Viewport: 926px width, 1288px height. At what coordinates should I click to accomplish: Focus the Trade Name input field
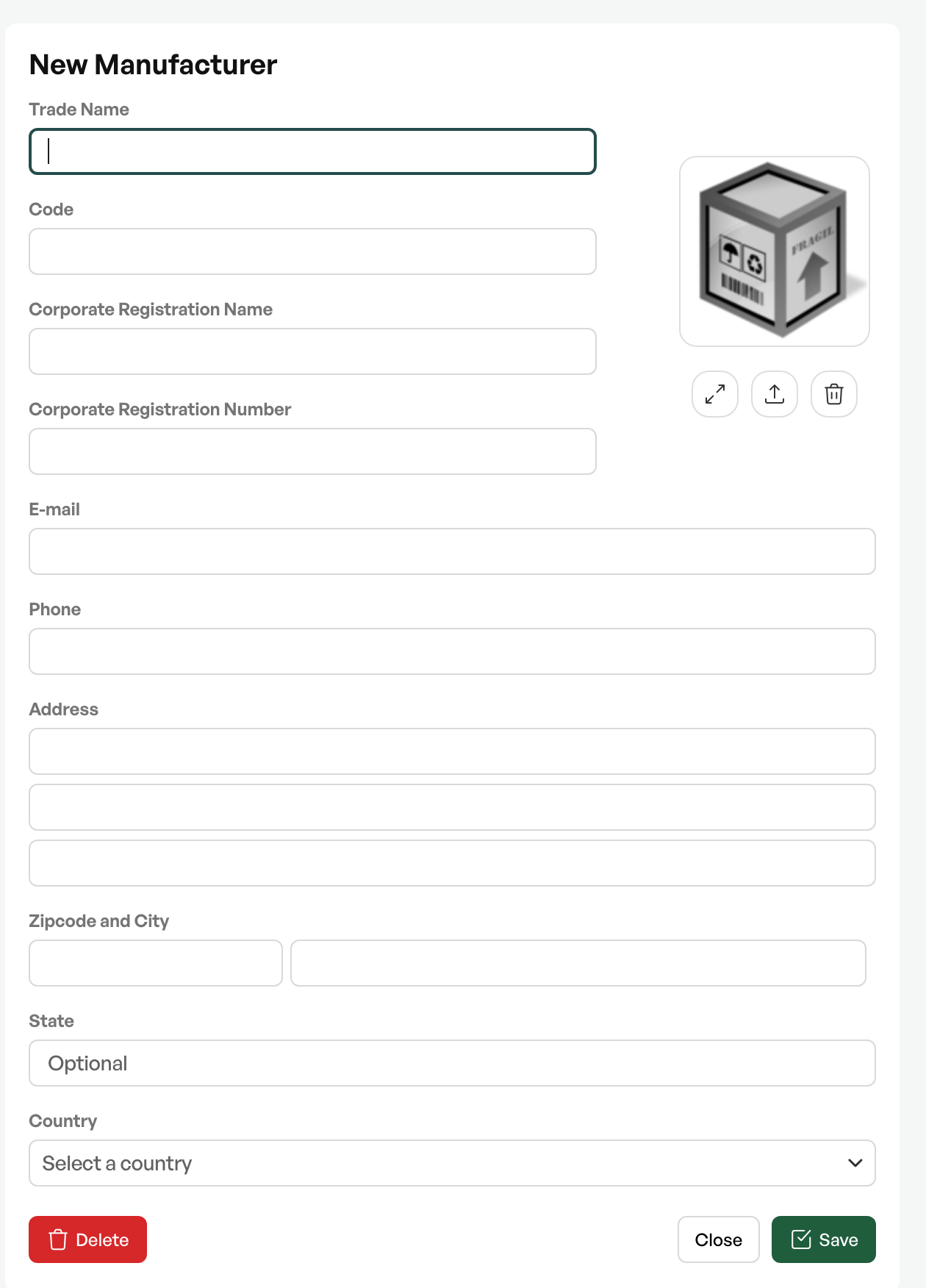point(312,151)
